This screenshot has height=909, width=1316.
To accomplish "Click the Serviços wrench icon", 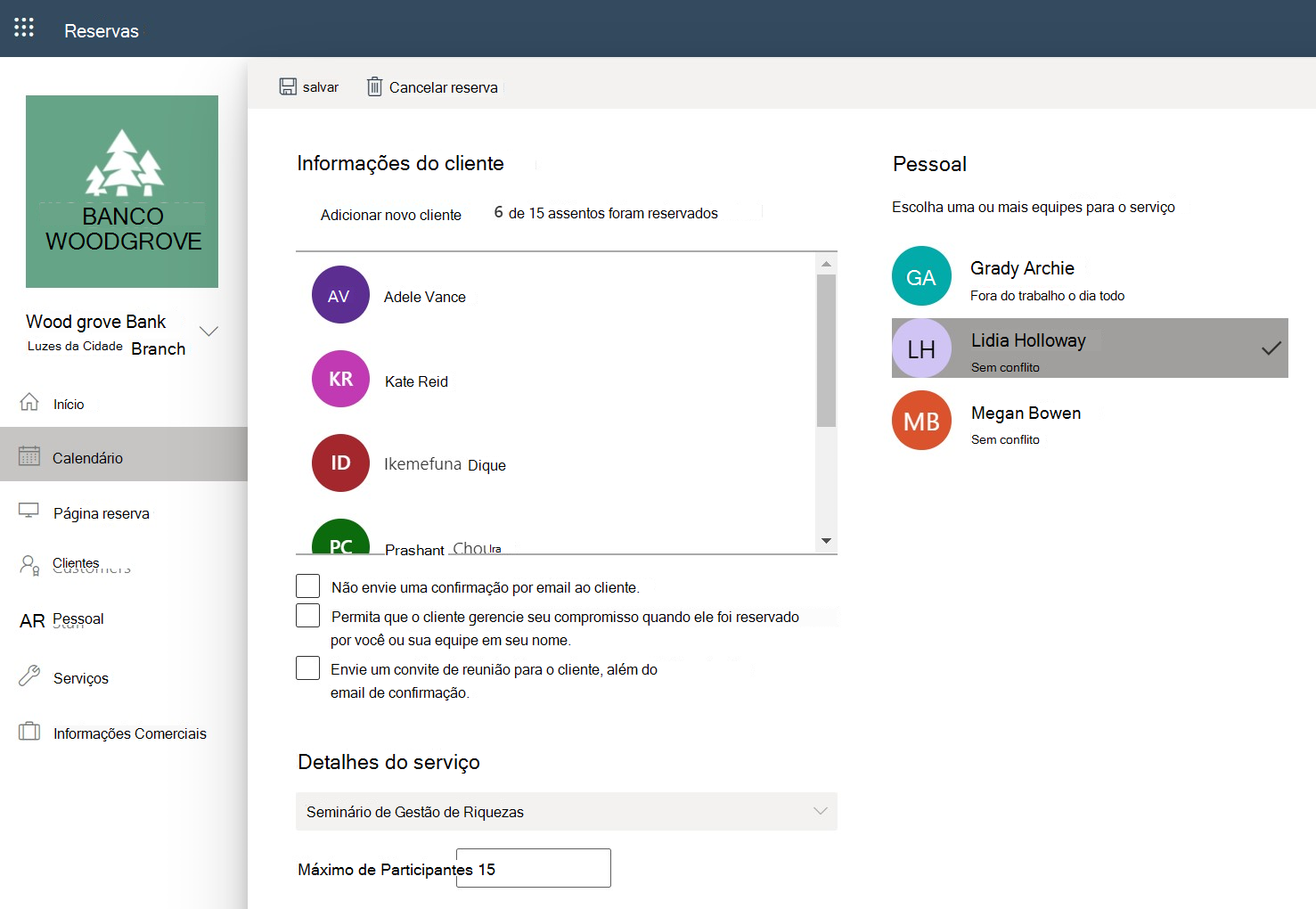I will pyautogui.click(x=29, y=676).
